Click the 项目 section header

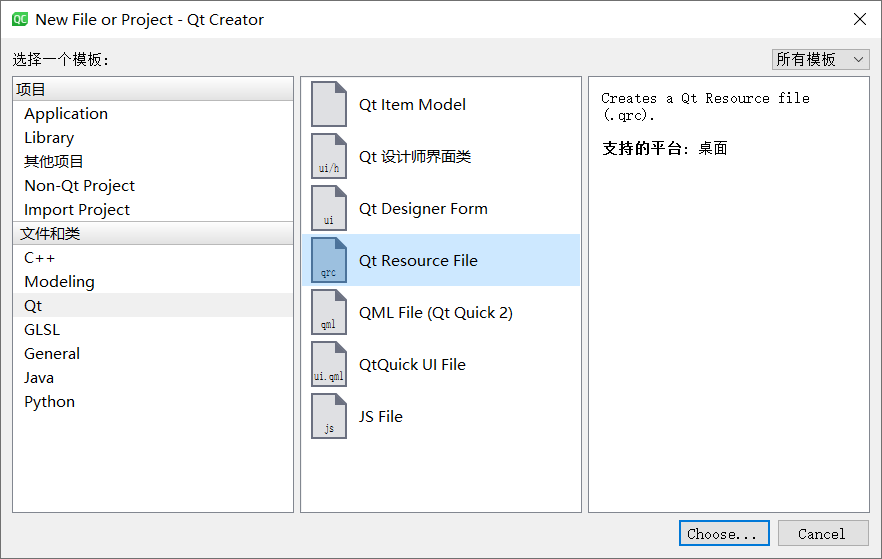pyautogui.click(x=152, y=89)
